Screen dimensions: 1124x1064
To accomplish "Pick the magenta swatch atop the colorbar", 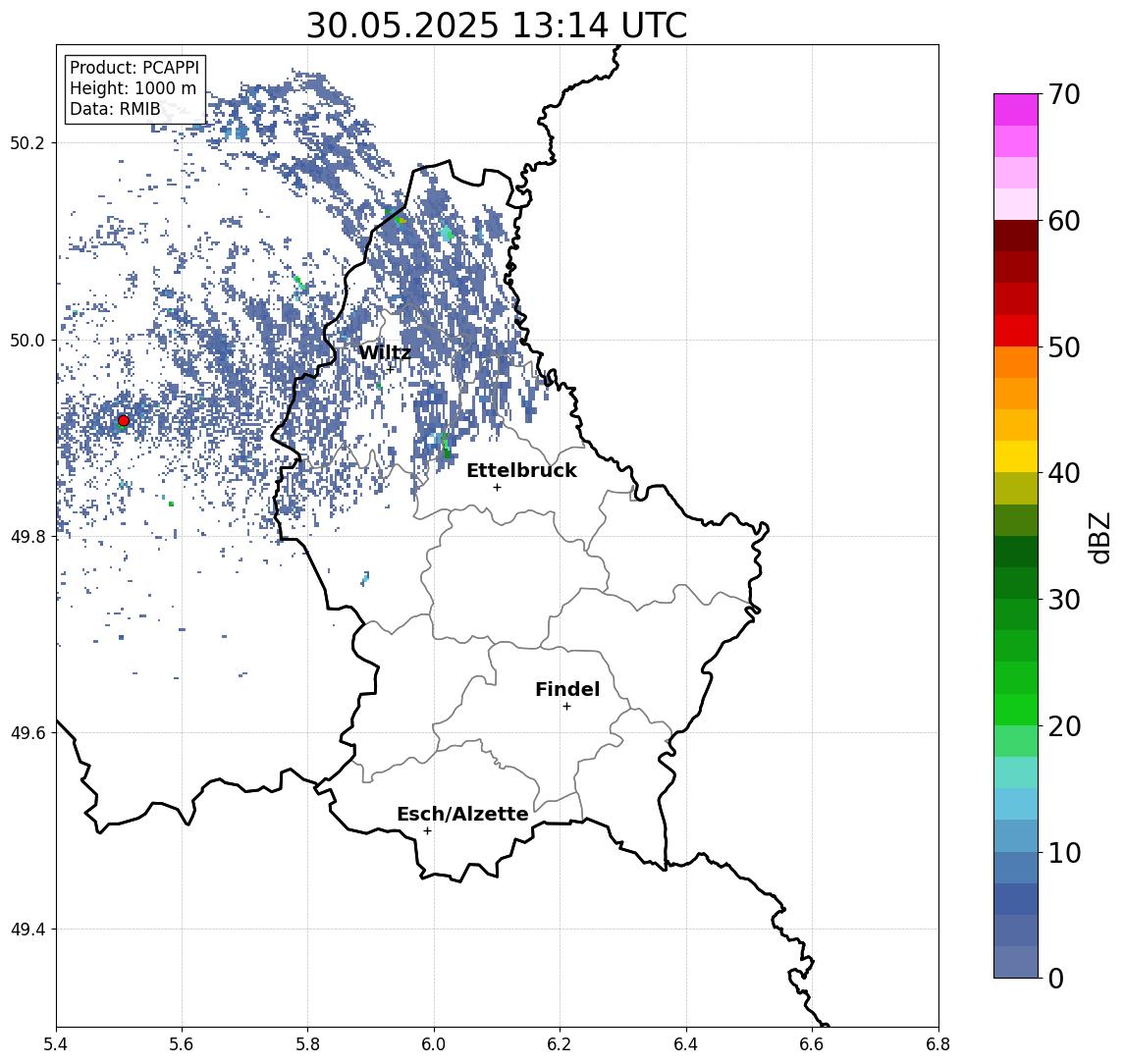I will (x=1016, y=110).
